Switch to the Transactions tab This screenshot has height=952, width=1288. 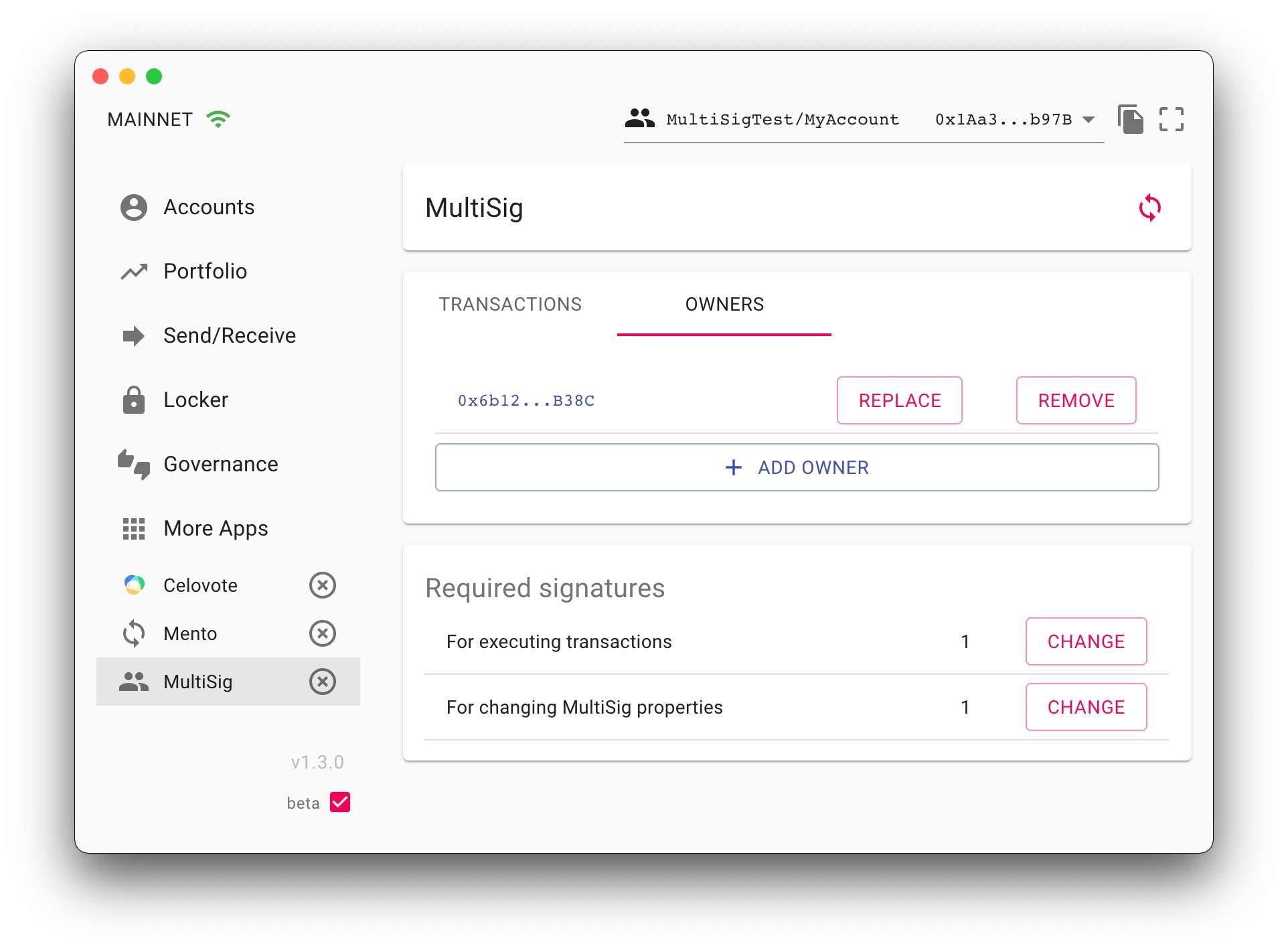[x=510, y=305]
